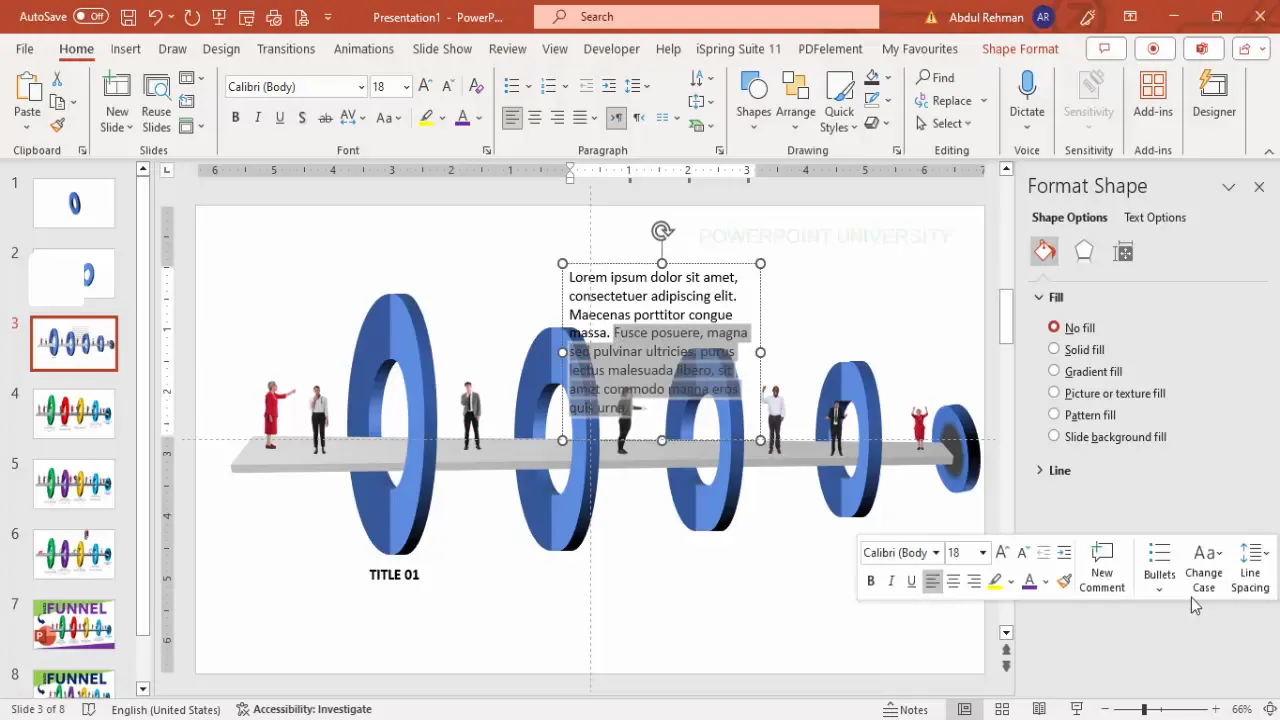Select the No fill radio button
1280x720 pixels.
[1054, 327]
